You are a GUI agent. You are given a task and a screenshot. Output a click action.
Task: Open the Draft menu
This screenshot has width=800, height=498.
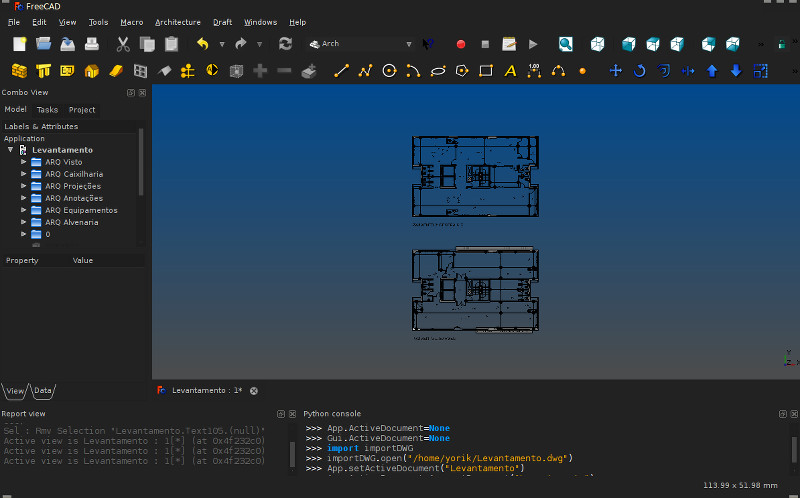pyautogui.click(x=222, y=22)
